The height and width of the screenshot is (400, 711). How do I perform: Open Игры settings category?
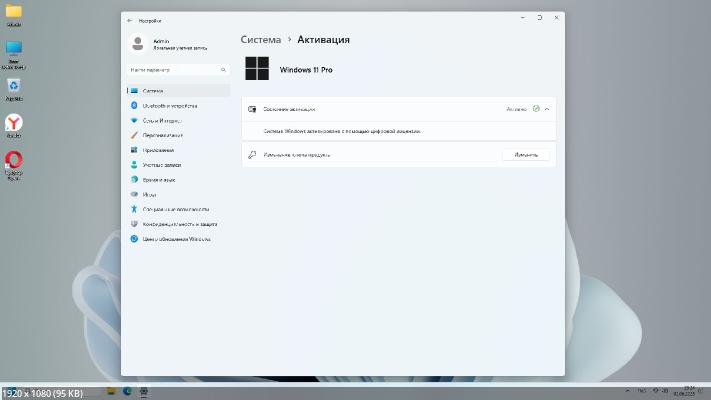[x=178, y=195]
